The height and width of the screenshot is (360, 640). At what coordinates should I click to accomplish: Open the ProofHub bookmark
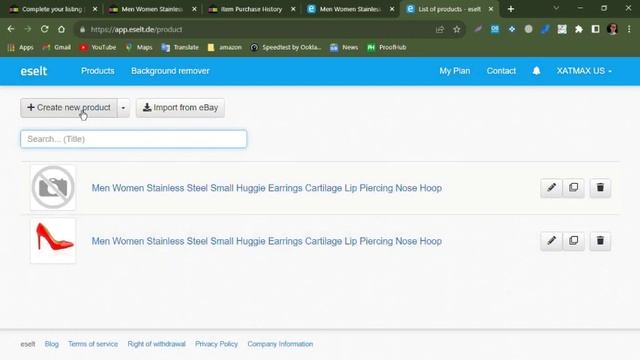[x=387, y=47]
